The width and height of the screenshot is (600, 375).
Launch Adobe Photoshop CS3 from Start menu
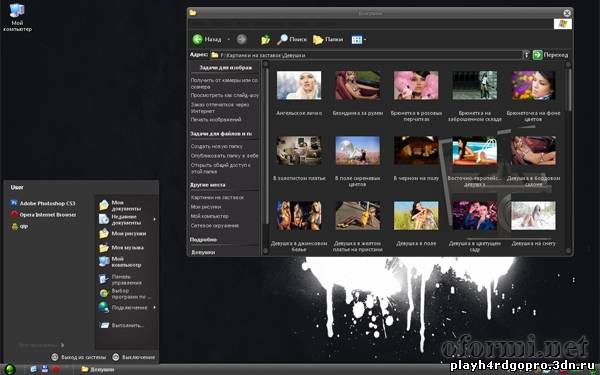(43, 203)
